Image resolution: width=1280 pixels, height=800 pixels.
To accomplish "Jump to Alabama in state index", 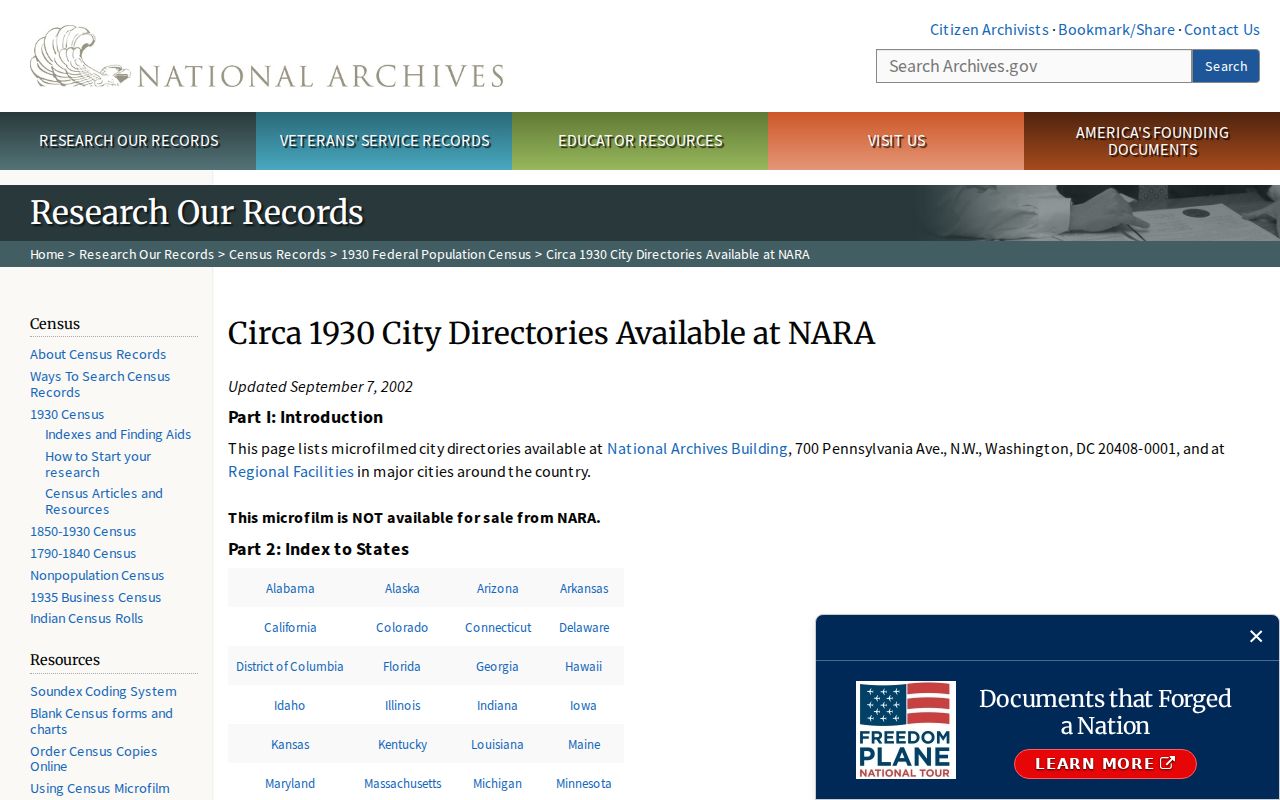I will tap(290, 588).
